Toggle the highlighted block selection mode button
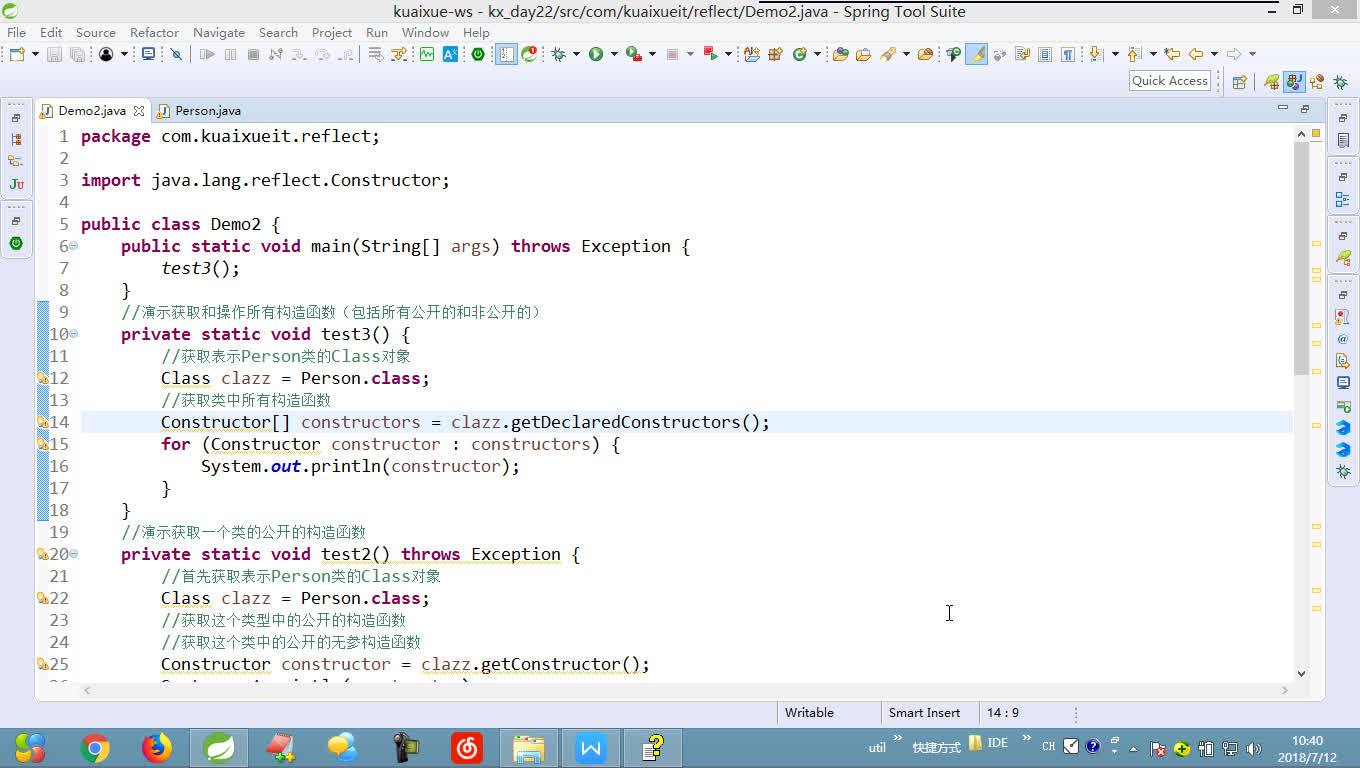 [507, 54]
